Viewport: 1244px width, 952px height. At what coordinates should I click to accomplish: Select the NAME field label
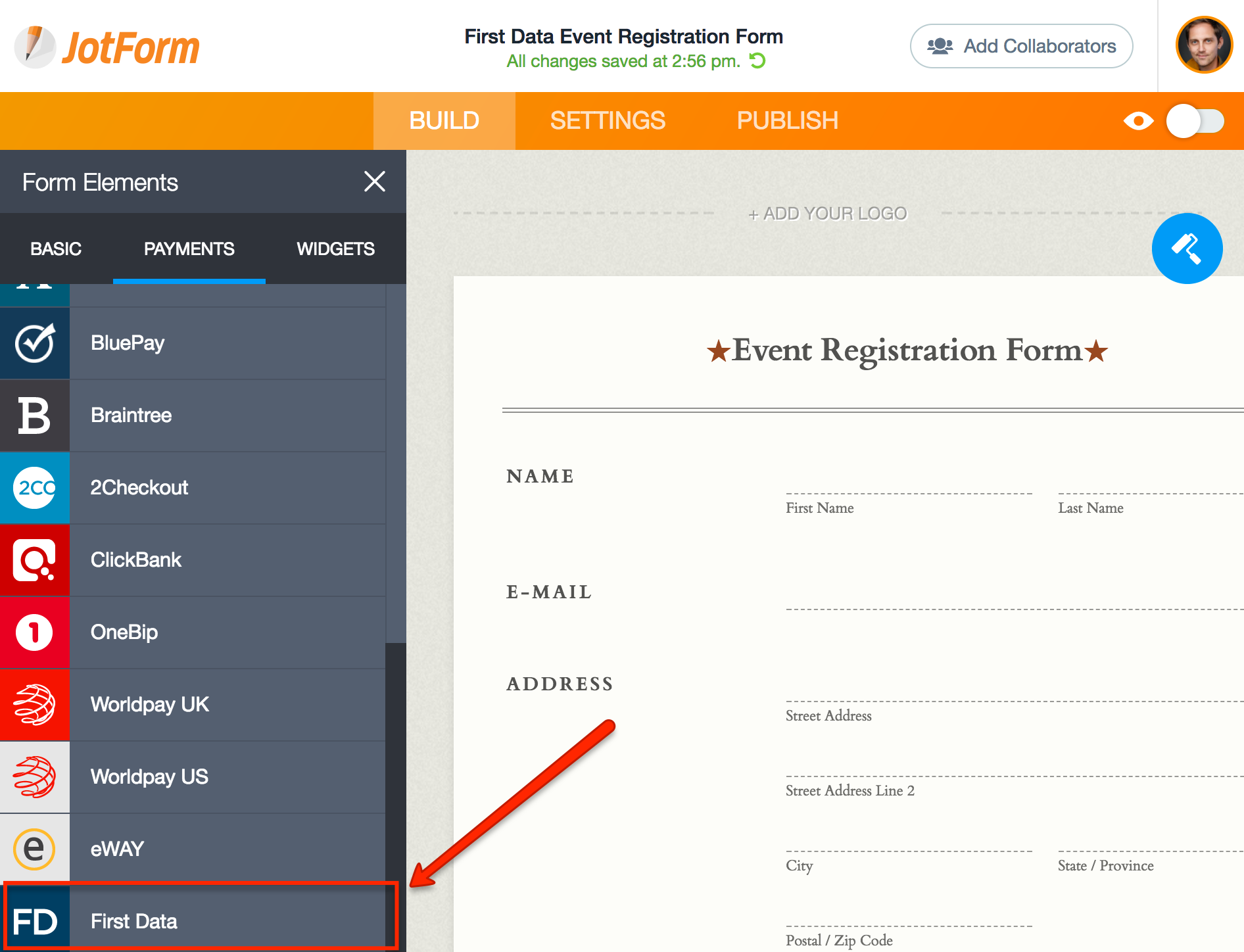pos(540,476)
